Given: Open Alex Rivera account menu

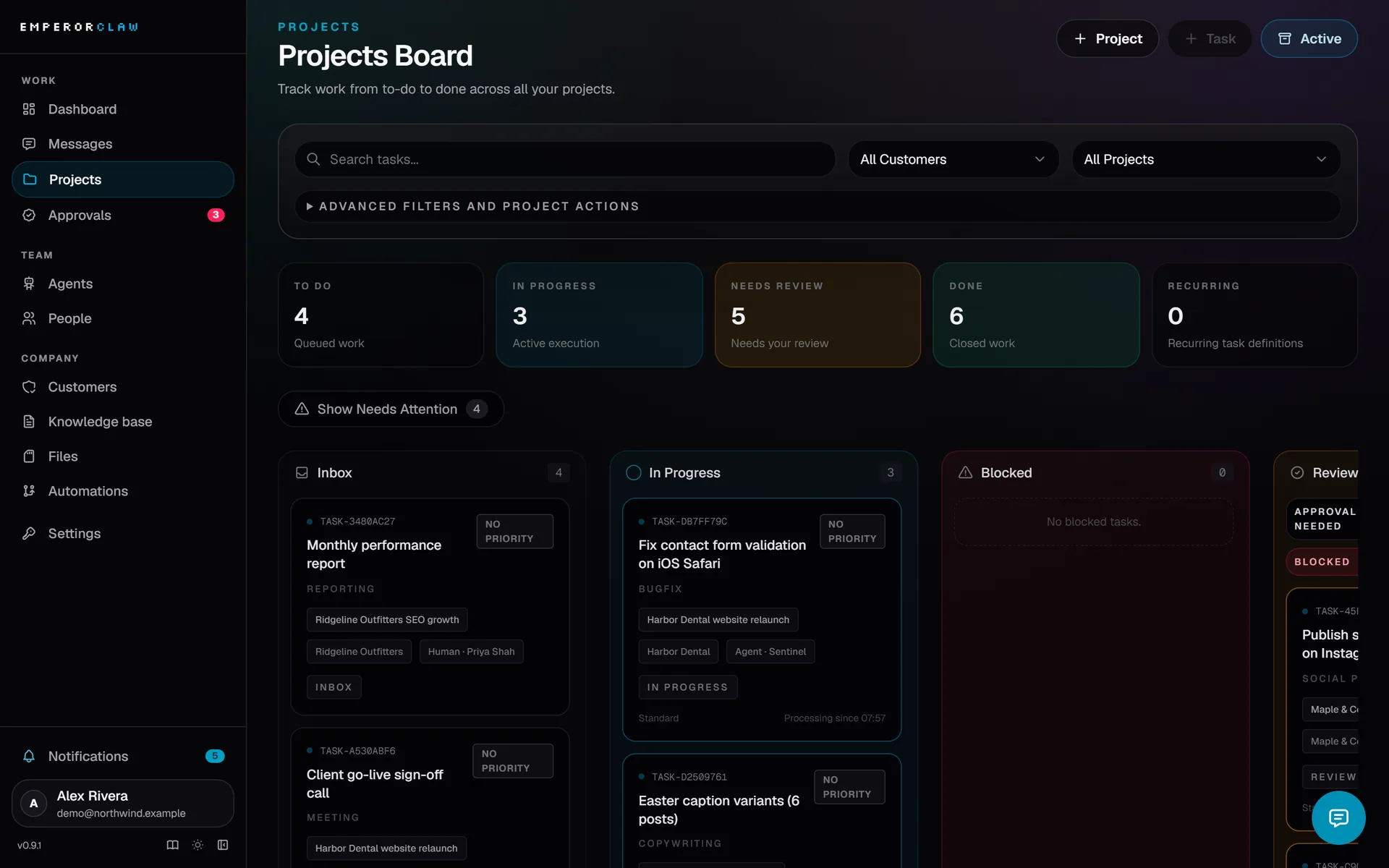Looking at the screenshot, I should coord(123,803).
